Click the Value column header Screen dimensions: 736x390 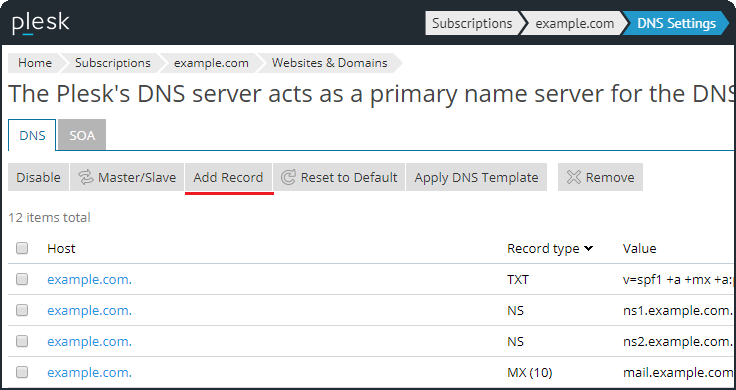[639, 248]
